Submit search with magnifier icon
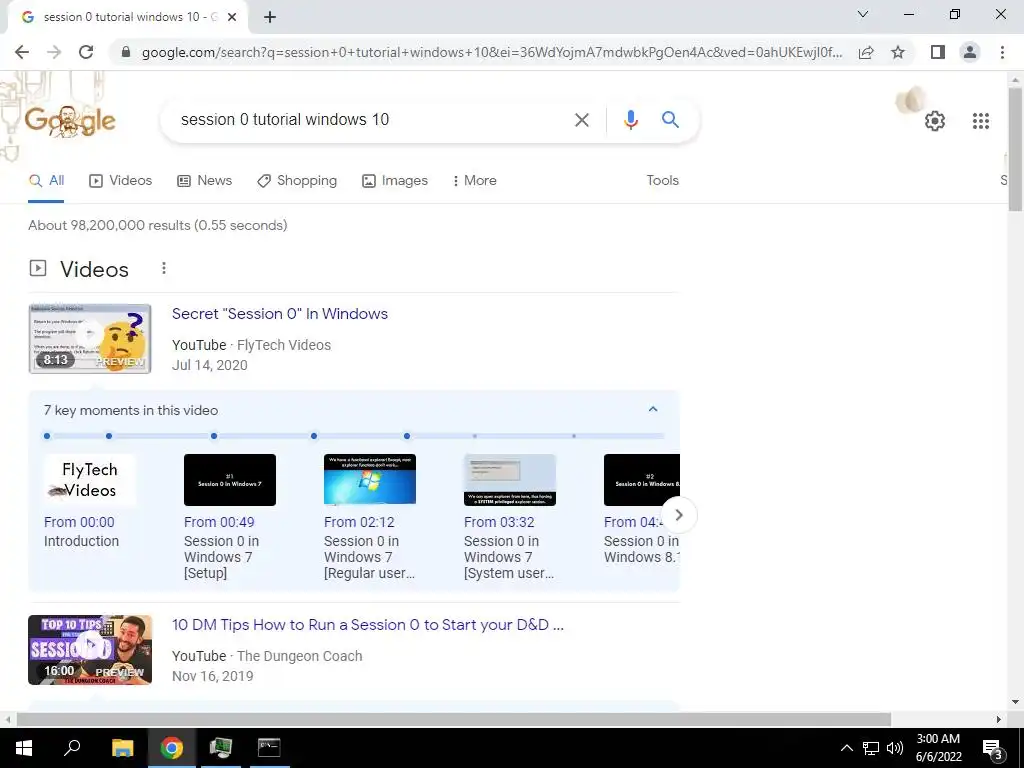 click(670, 120)
